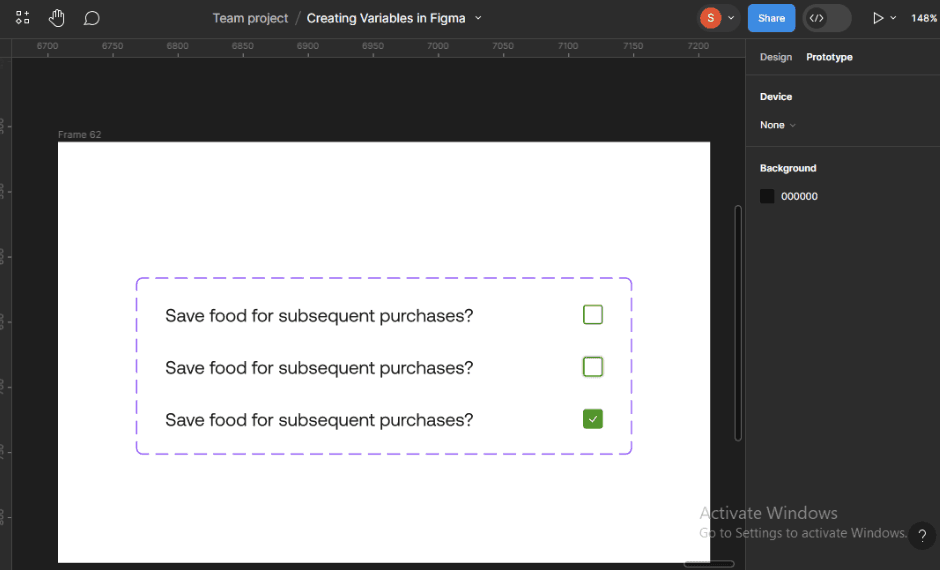Open presentation options chevron beside play
Image resolution: width=940 pixels, height=570 pixels.
[893, 18]
